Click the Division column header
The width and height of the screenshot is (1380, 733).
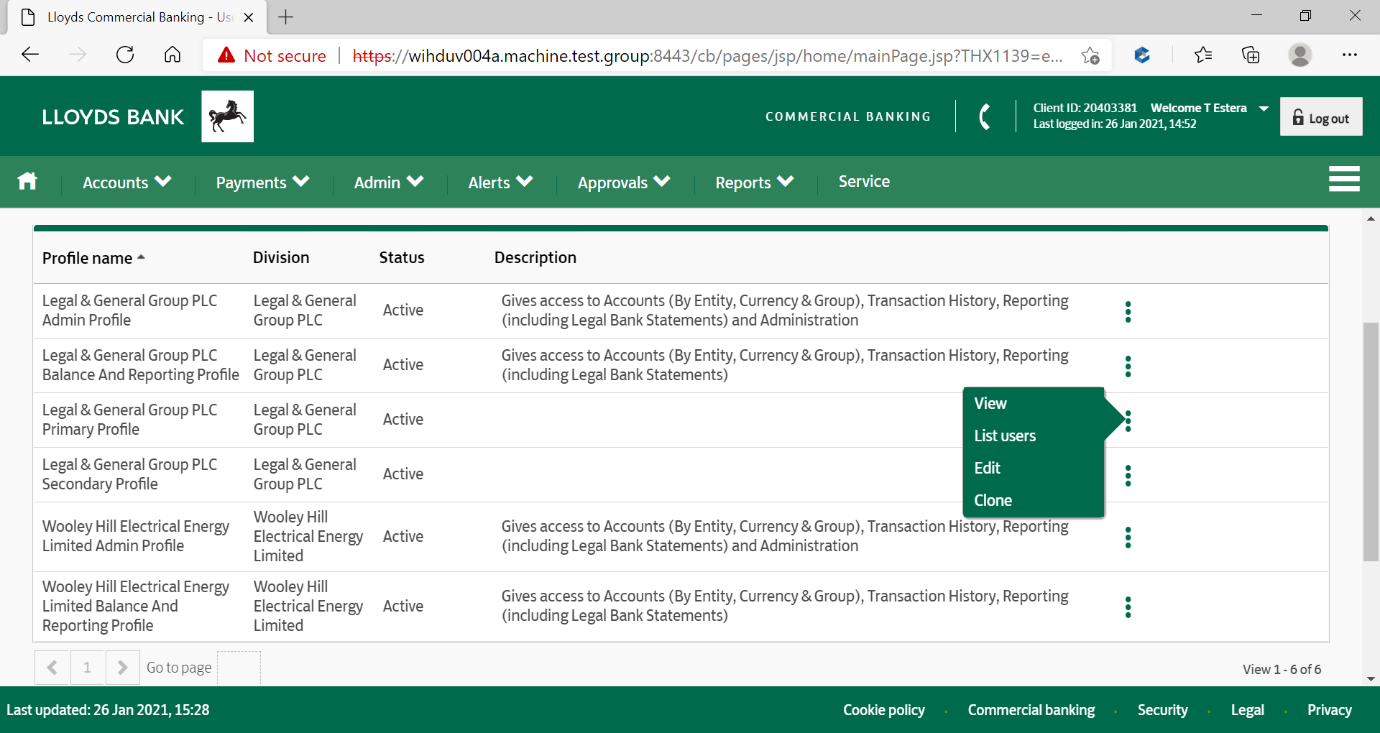281,257
